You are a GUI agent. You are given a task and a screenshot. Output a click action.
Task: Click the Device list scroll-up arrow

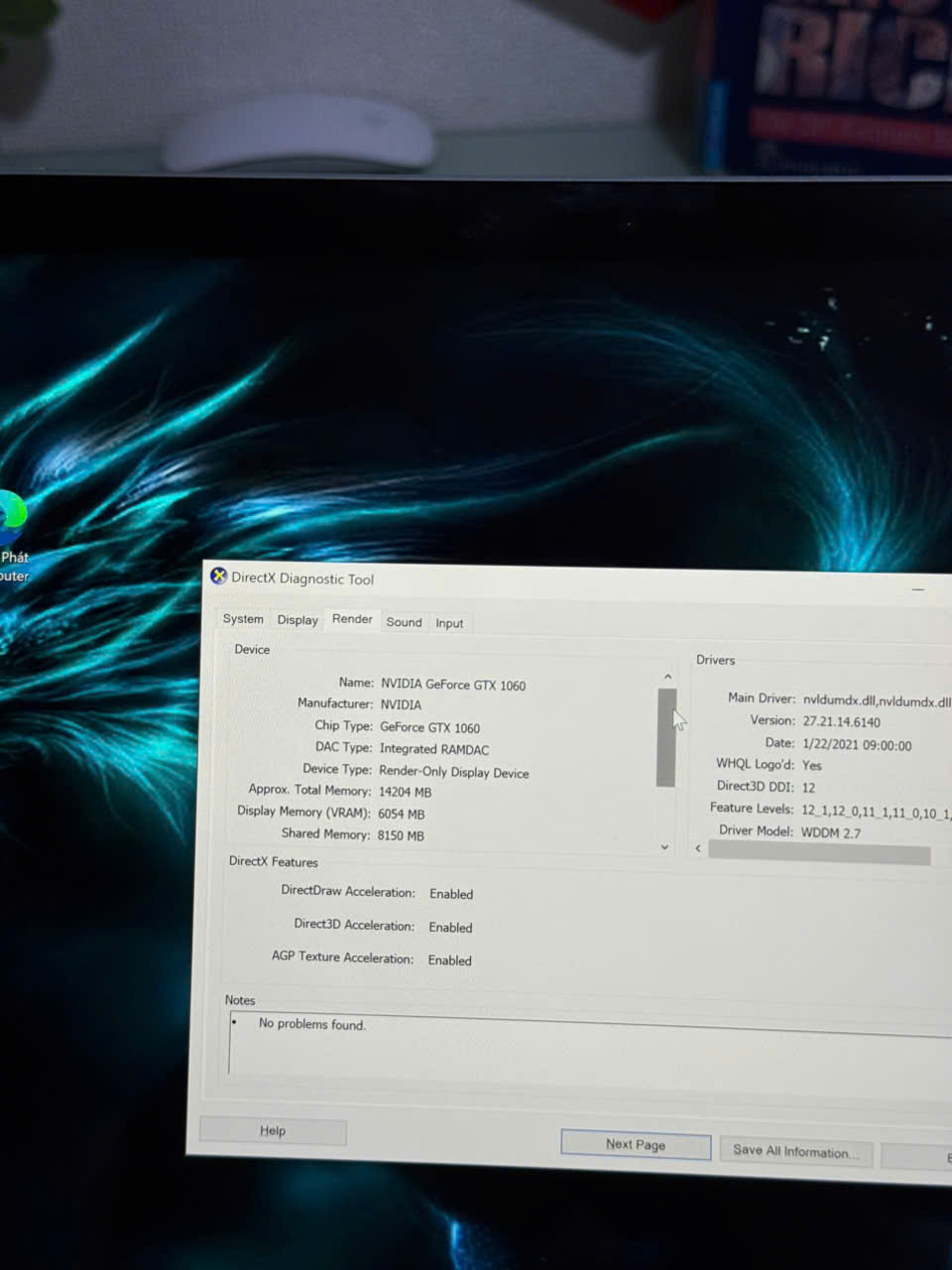(x=667, y=677)
